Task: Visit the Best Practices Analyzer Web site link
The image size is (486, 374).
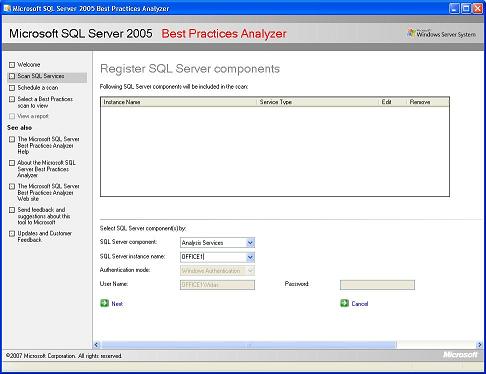Action: tap(48, 192)
